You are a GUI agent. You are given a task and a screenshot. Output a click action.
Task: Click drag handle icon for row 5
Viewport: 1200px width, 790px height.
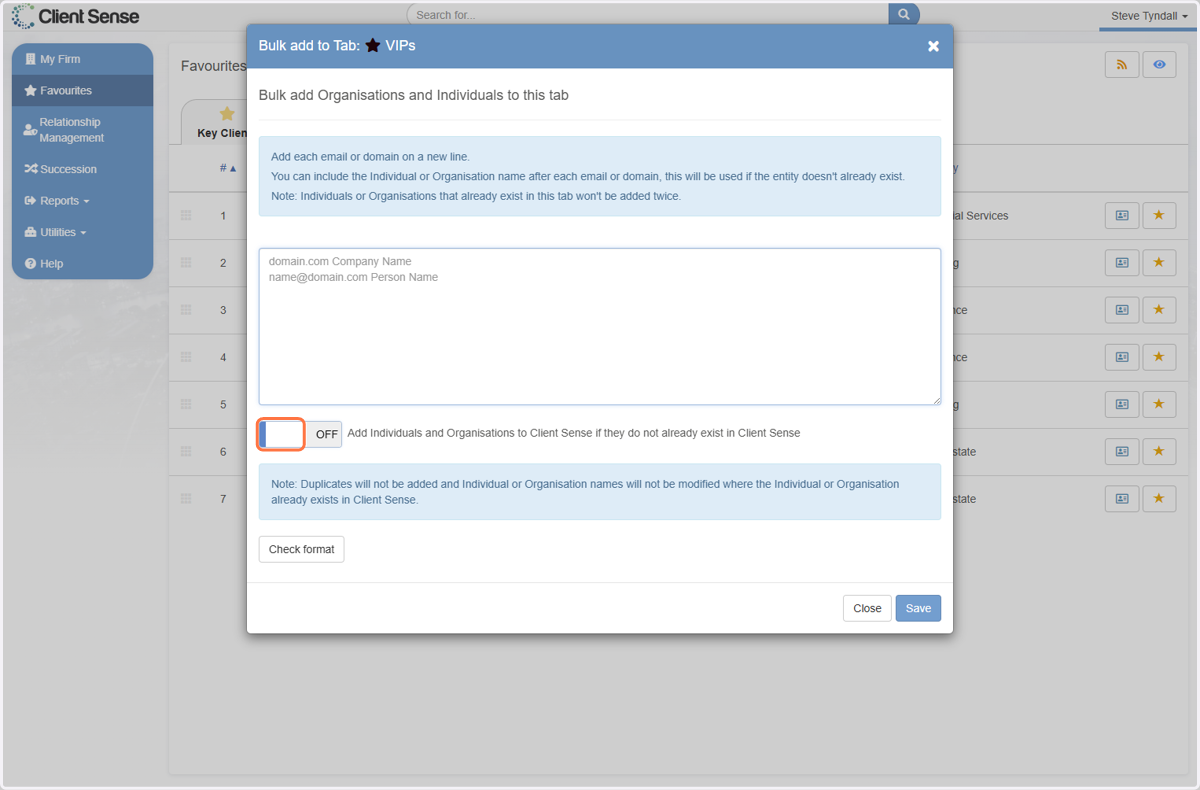[186, 404]
